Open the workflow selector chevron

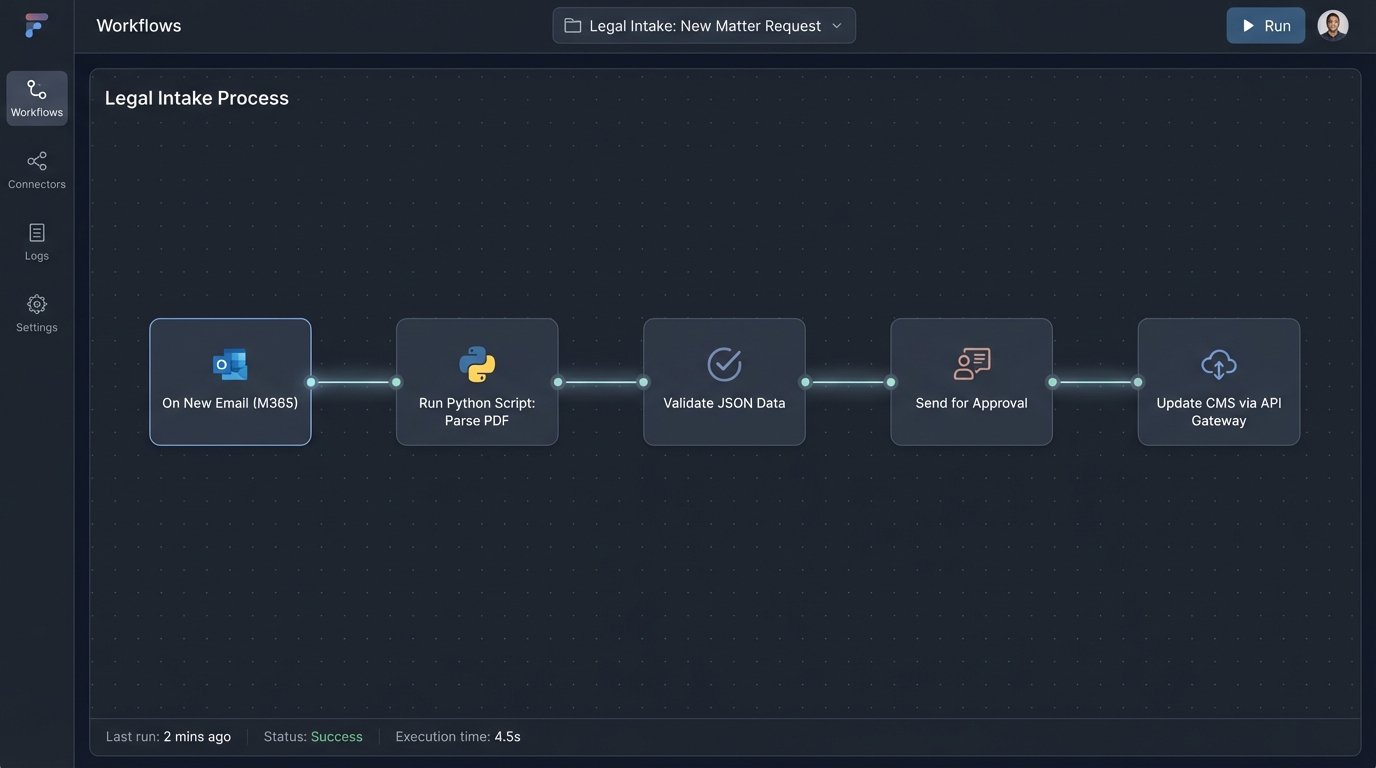[838, 25]
